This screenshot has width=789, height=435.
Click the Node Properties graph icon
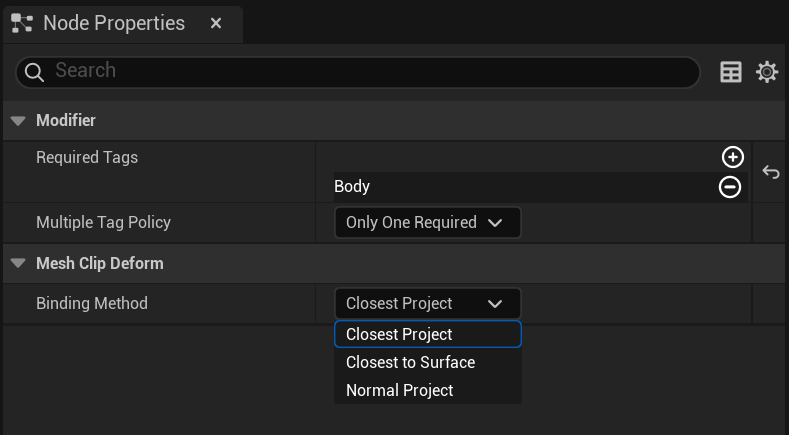point(22,23)
